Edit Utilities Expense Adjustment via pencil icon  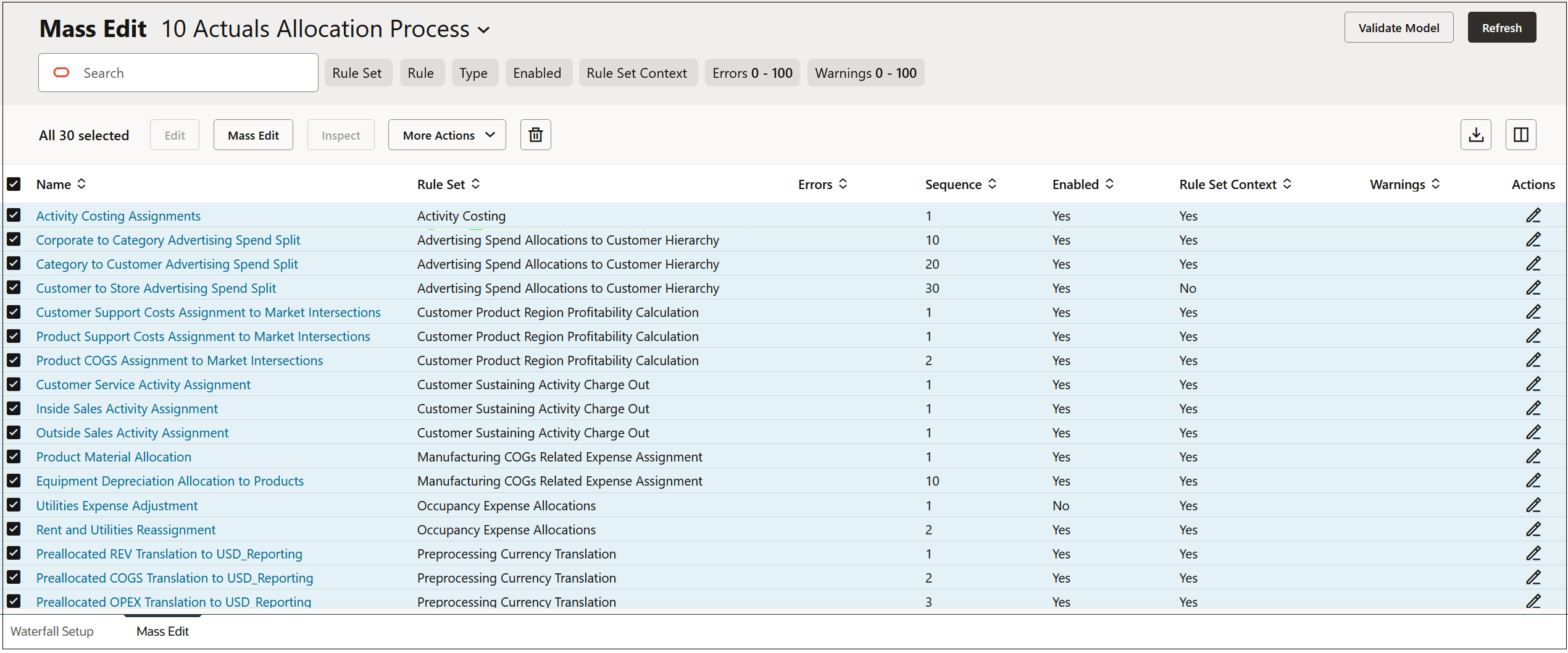pyautogui.click(x=1533, y=505)
